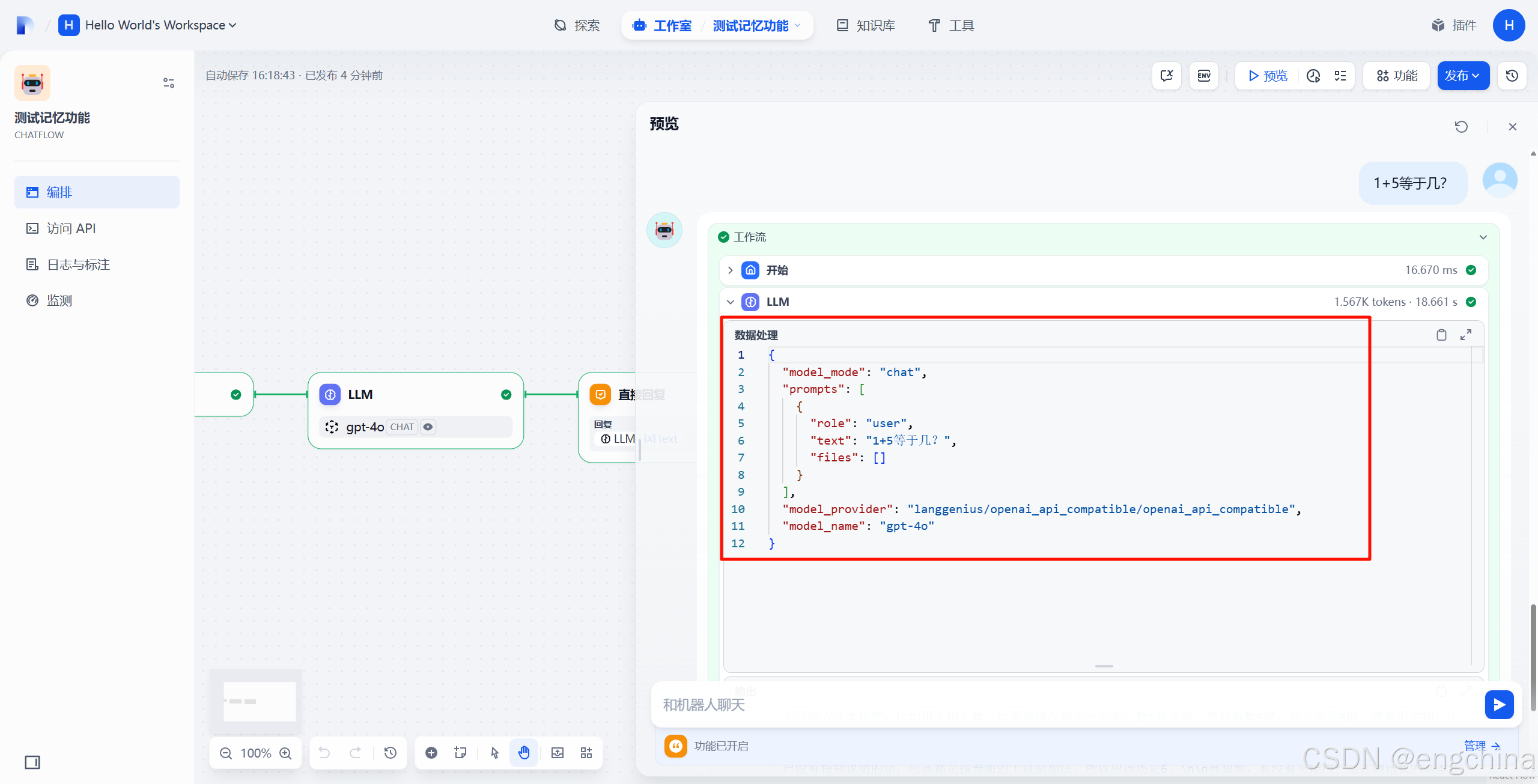1538x784 pixels.
Task: Click the zoom in magnifier icon
Action: tap(286, 753)
